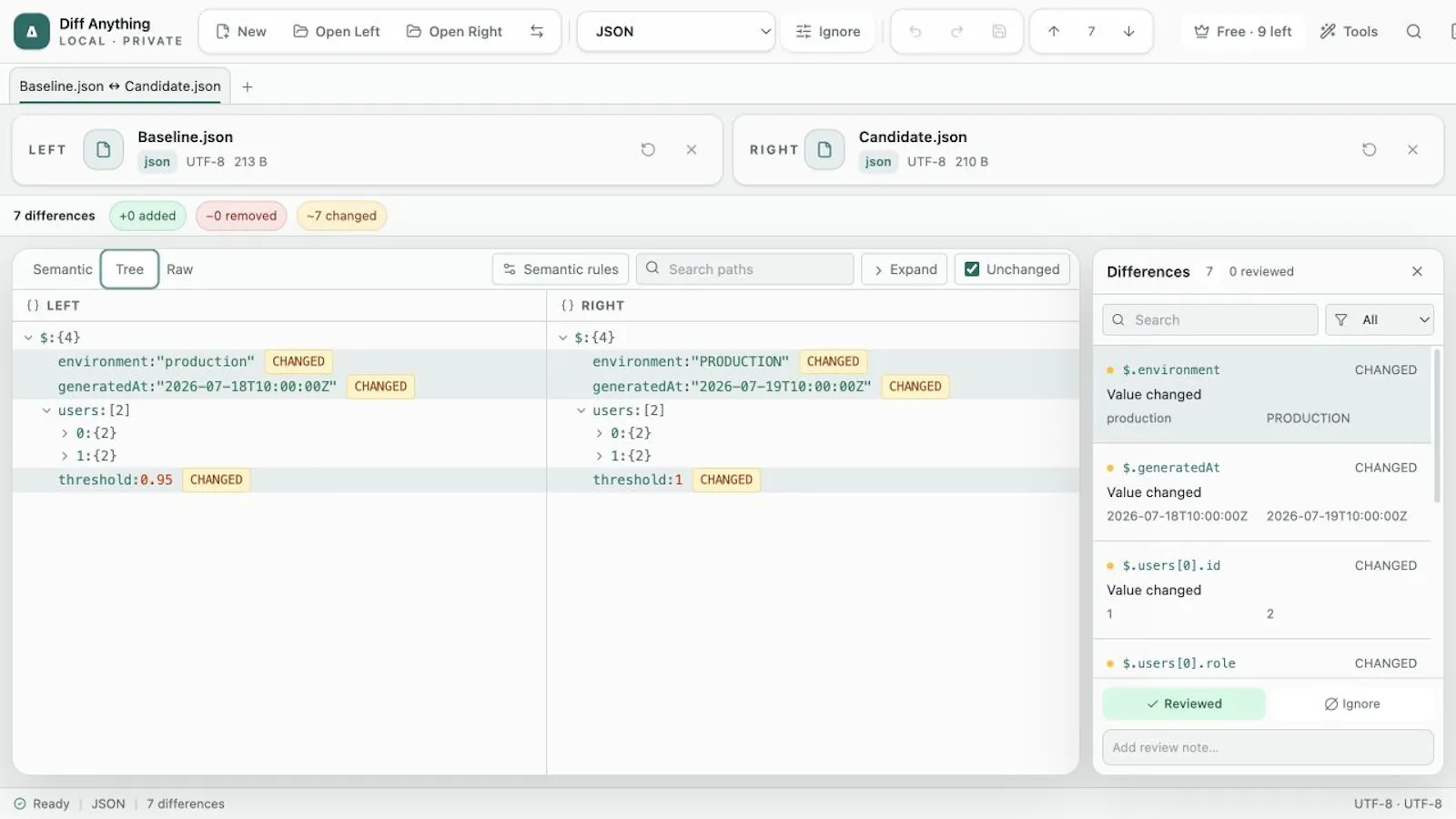
Task: Click the Baseline.json file icon
Action: coord(104,150)
